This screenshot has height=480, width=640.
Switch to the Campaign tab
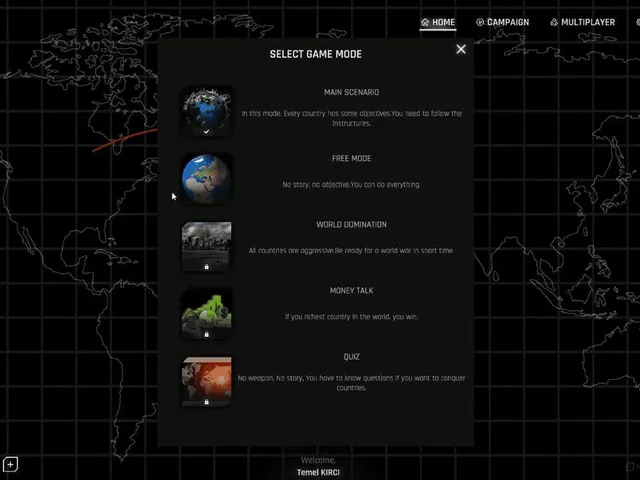(502, 22)
